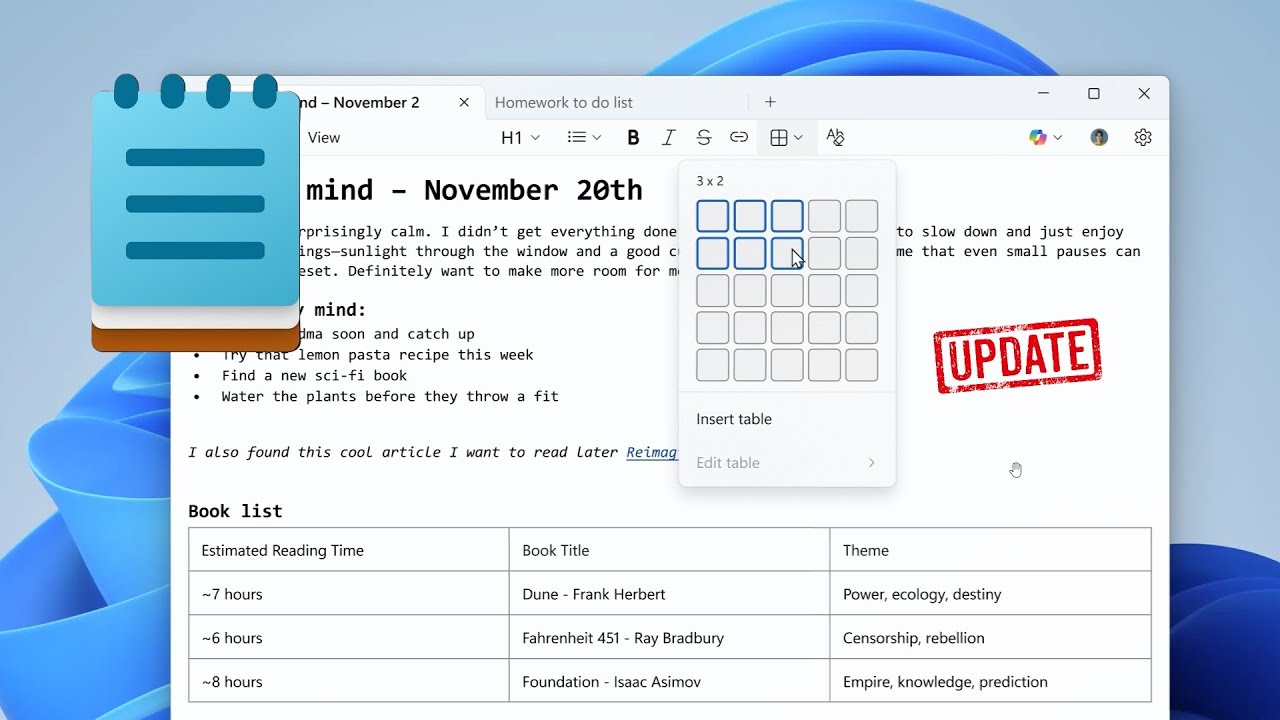Pick the 3 x 2 grid cell
The width and height of the screenshot is (1280, 720).
pyautogui.click(x=787, y=253)
